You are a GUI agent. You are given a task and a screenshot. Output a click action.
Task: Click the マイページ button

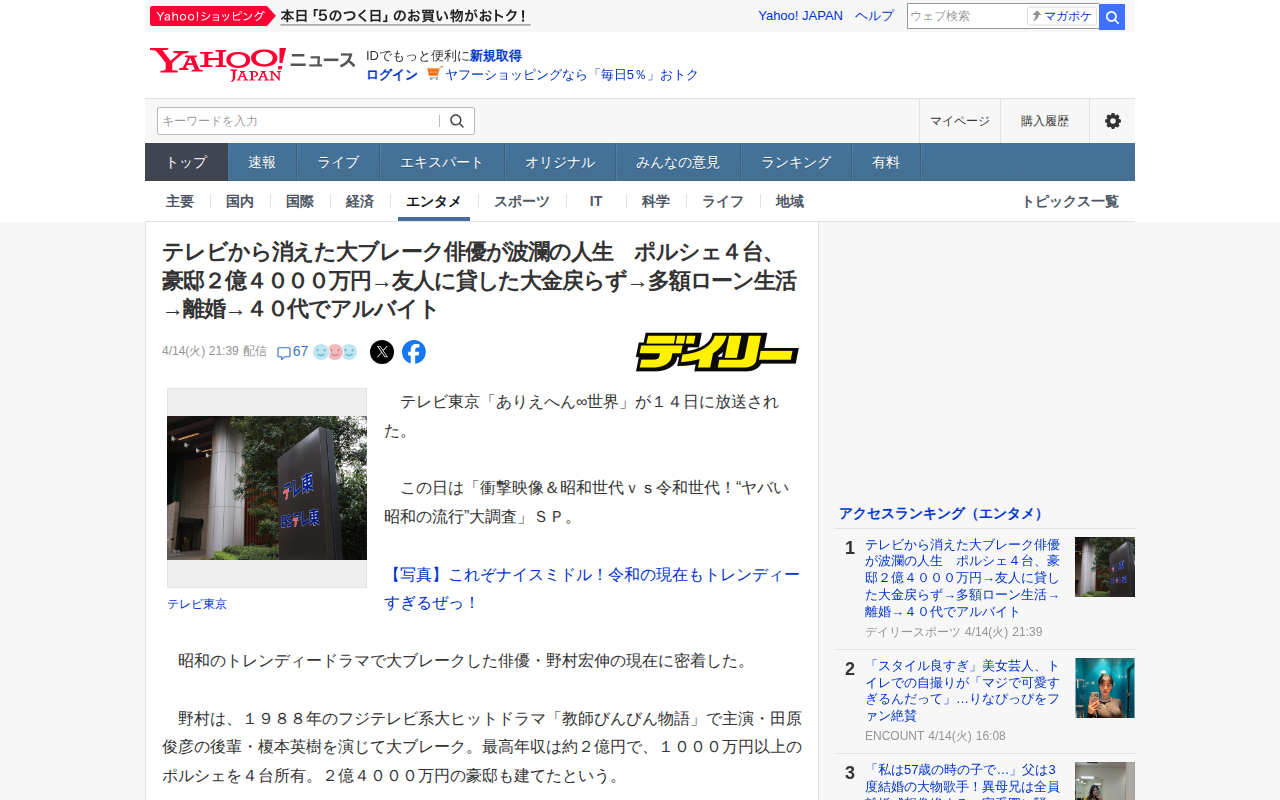[960, 121]
